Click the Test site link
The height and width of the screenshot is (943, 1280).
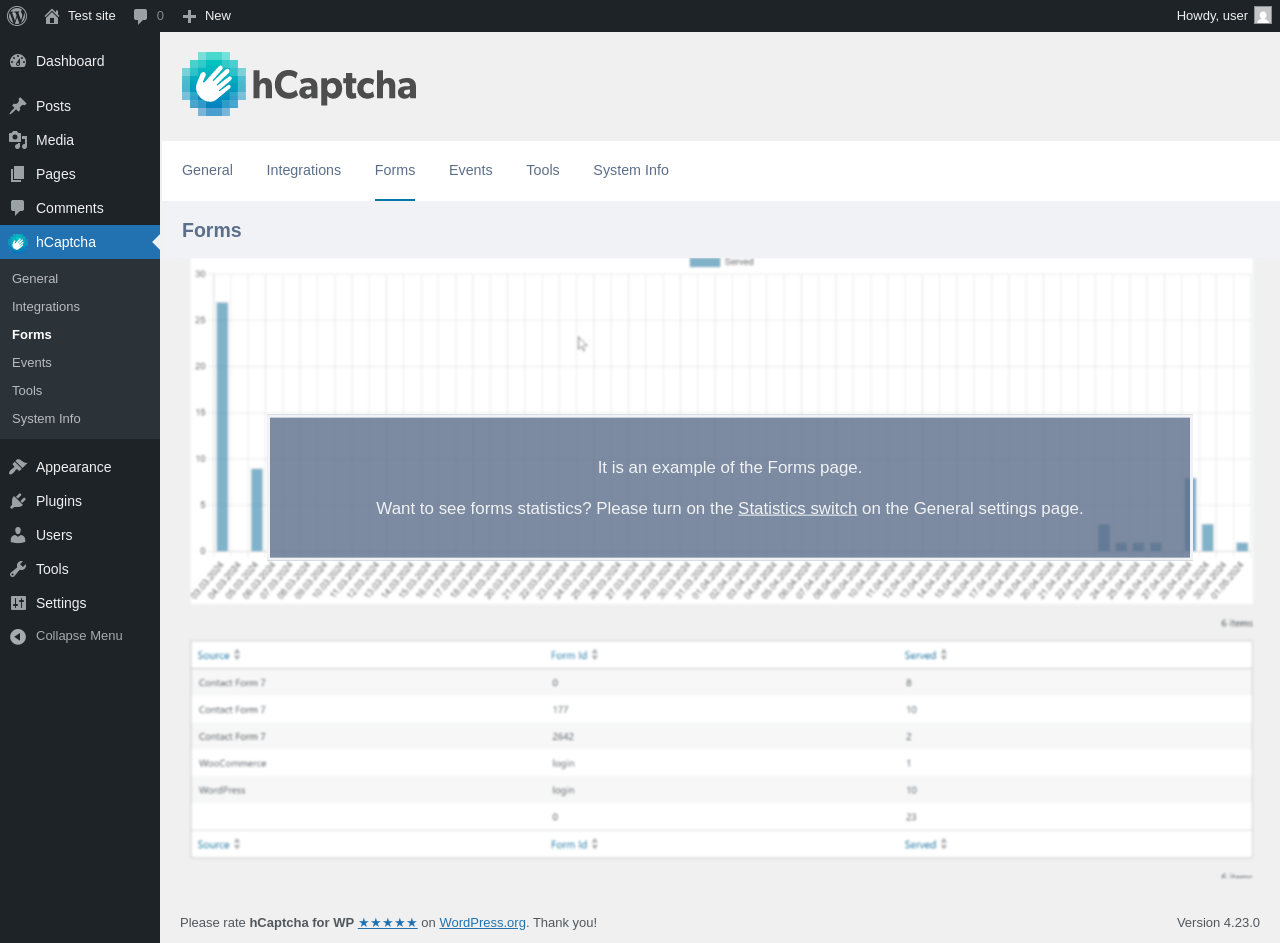92,15
